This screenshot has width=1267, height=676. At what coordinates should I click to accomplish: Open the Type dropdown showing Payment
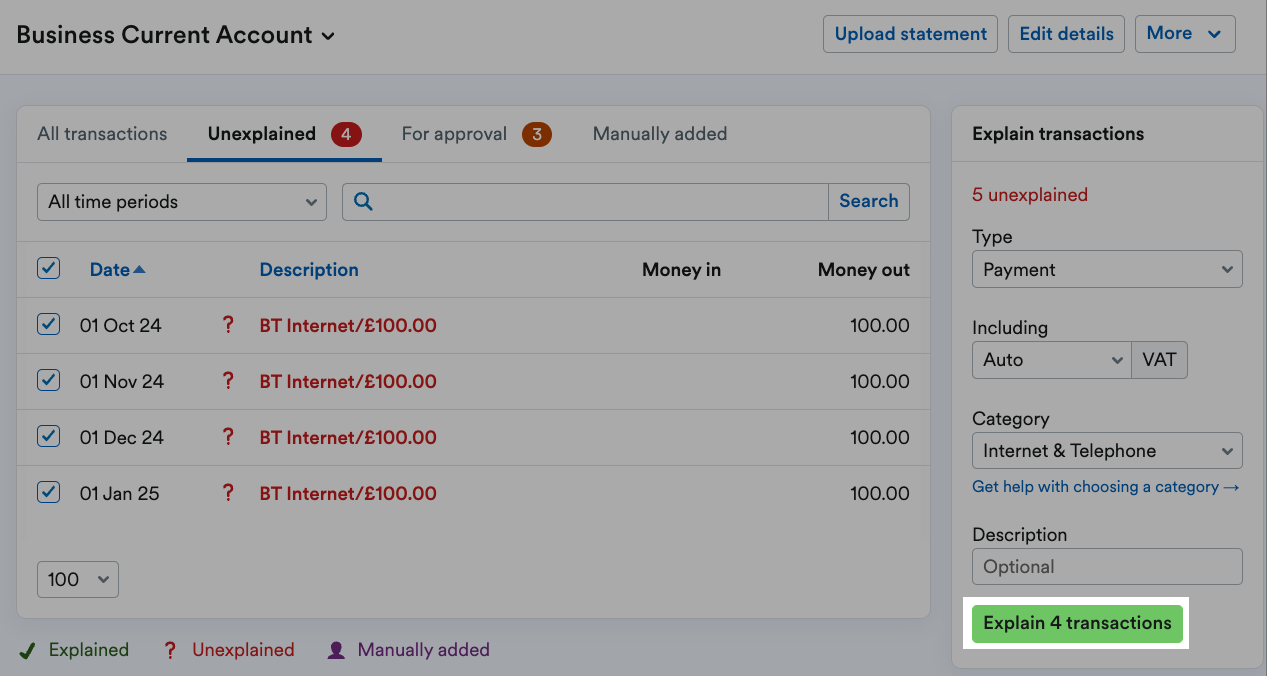tap(1107, 270)
